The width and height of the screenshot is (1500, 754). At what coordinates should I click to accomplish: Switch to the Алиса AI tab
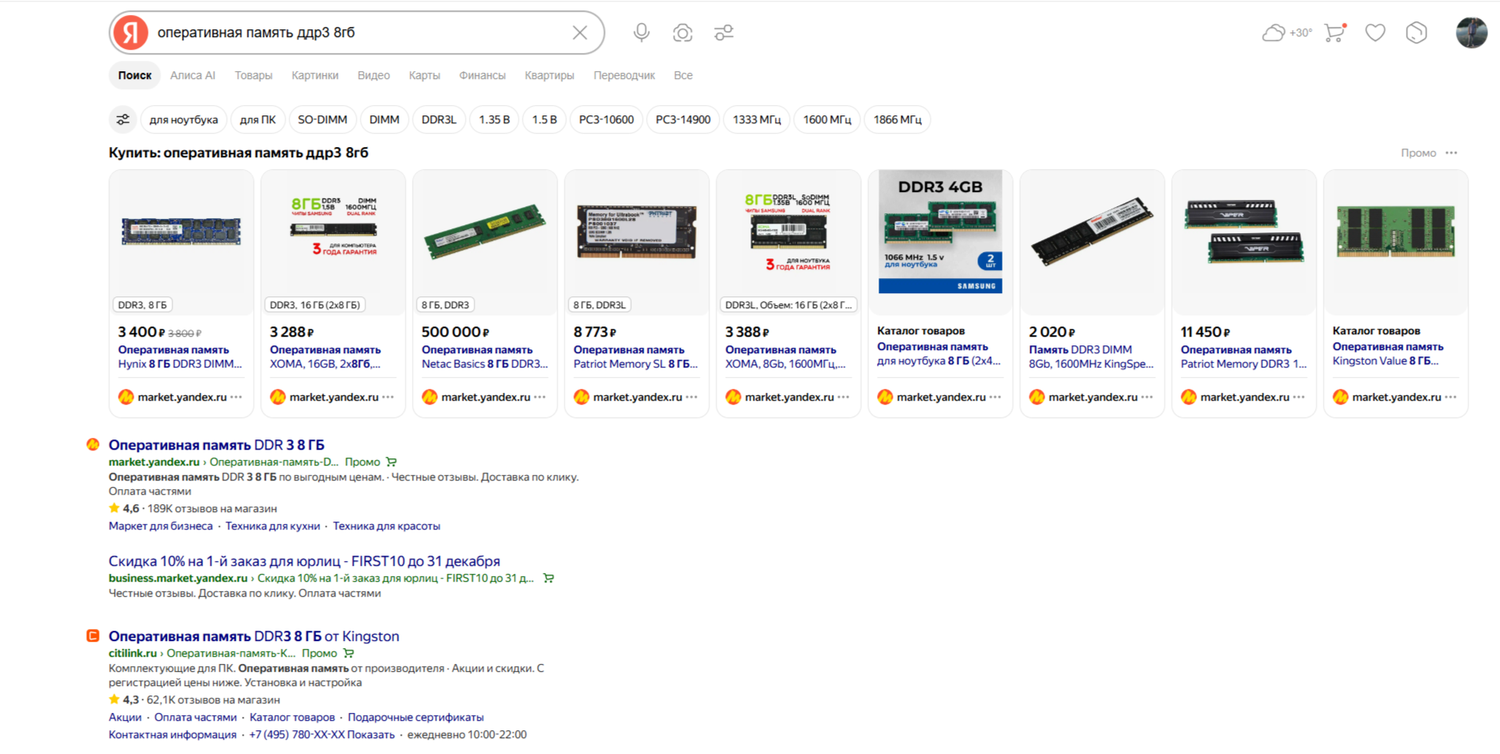click(193, 76)
